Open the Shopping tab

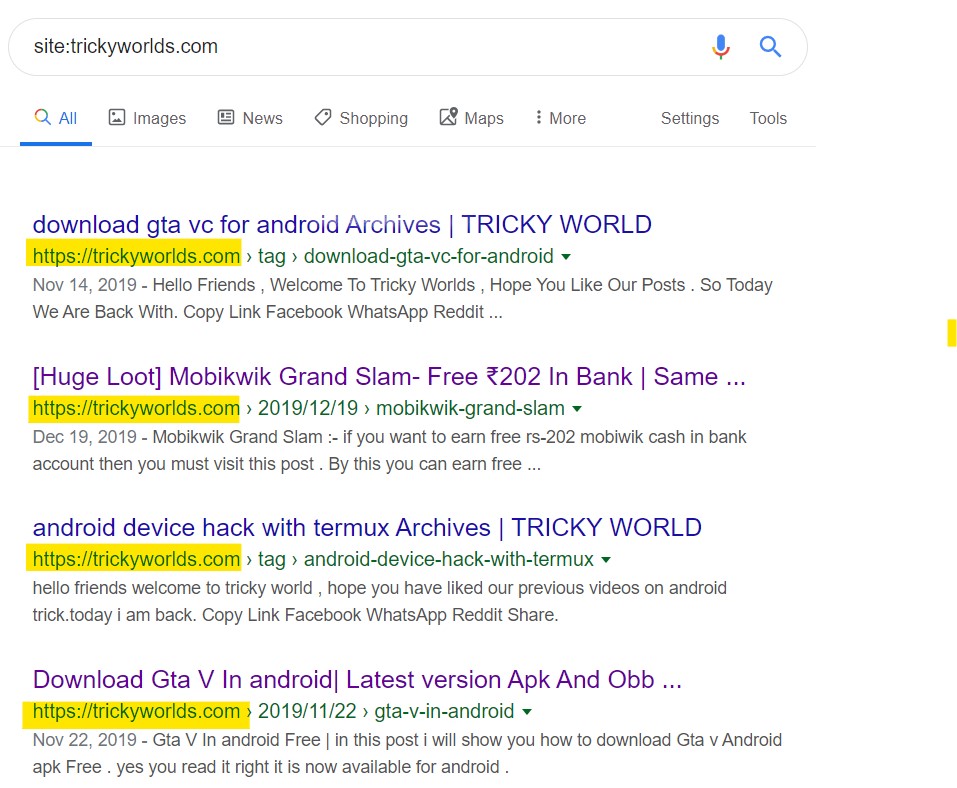point(361,118)
